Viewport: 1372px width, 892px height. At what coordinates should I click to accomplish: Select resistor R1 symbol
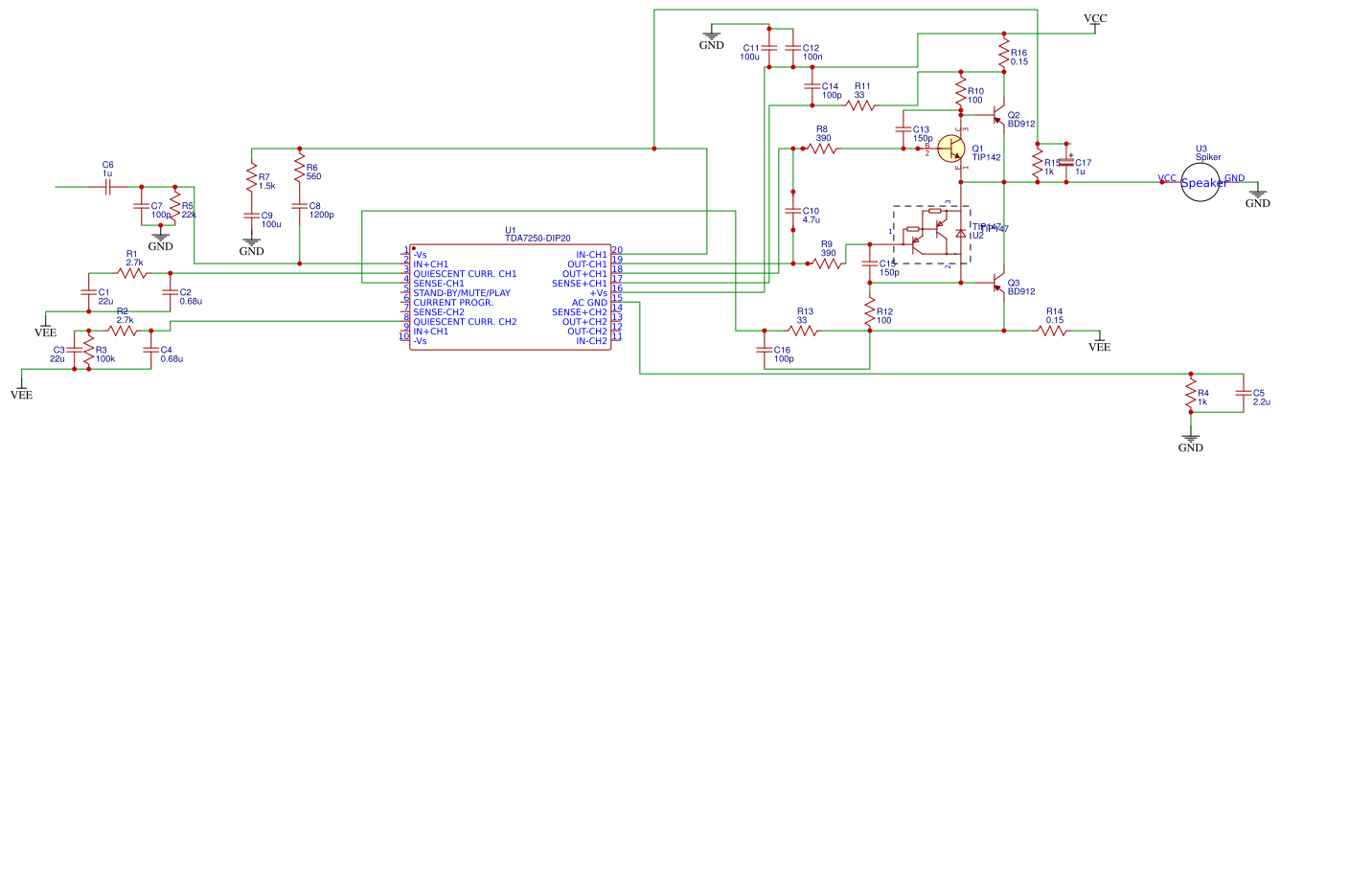click(132, 273)
